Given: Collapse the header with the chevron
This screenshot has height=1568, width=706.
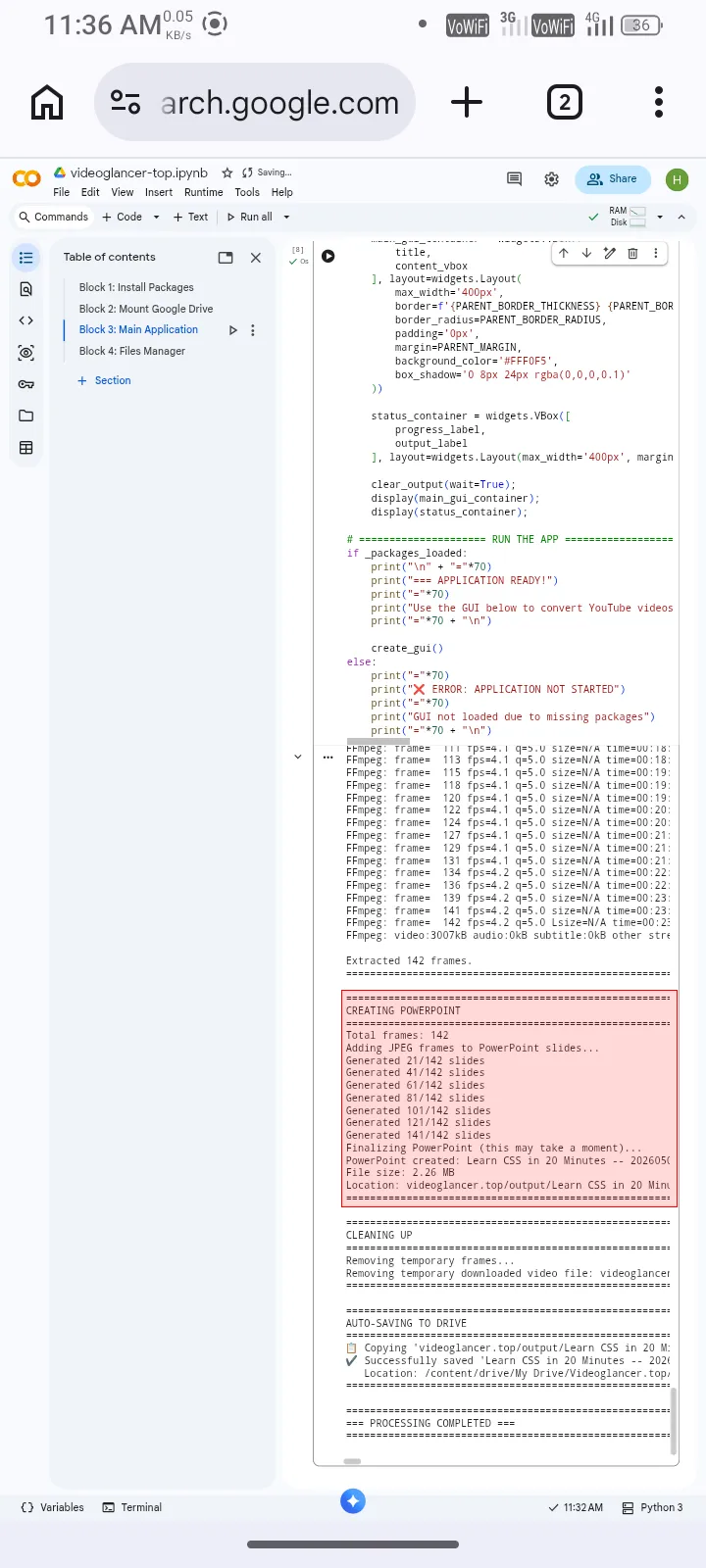Looking at the screenshot, I should [x=681, y=217].
